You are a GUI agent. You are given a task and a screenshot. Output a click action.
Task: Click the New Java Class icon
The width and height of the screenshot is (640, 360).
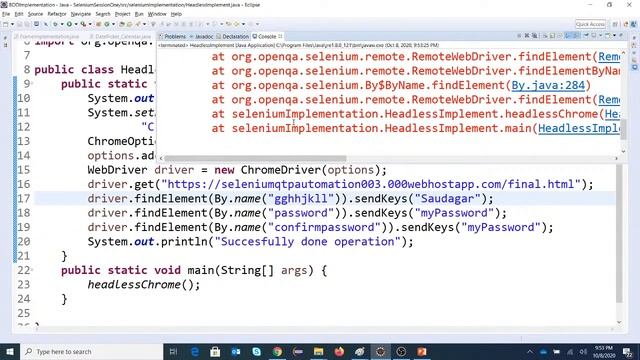coord(107,24)
